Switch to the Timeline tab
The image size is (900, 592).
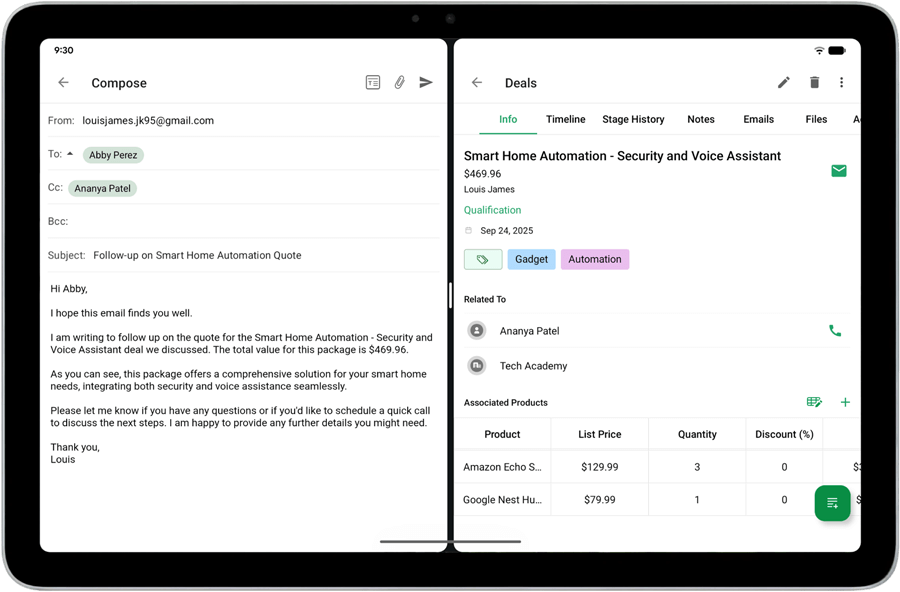coord(565,119)
